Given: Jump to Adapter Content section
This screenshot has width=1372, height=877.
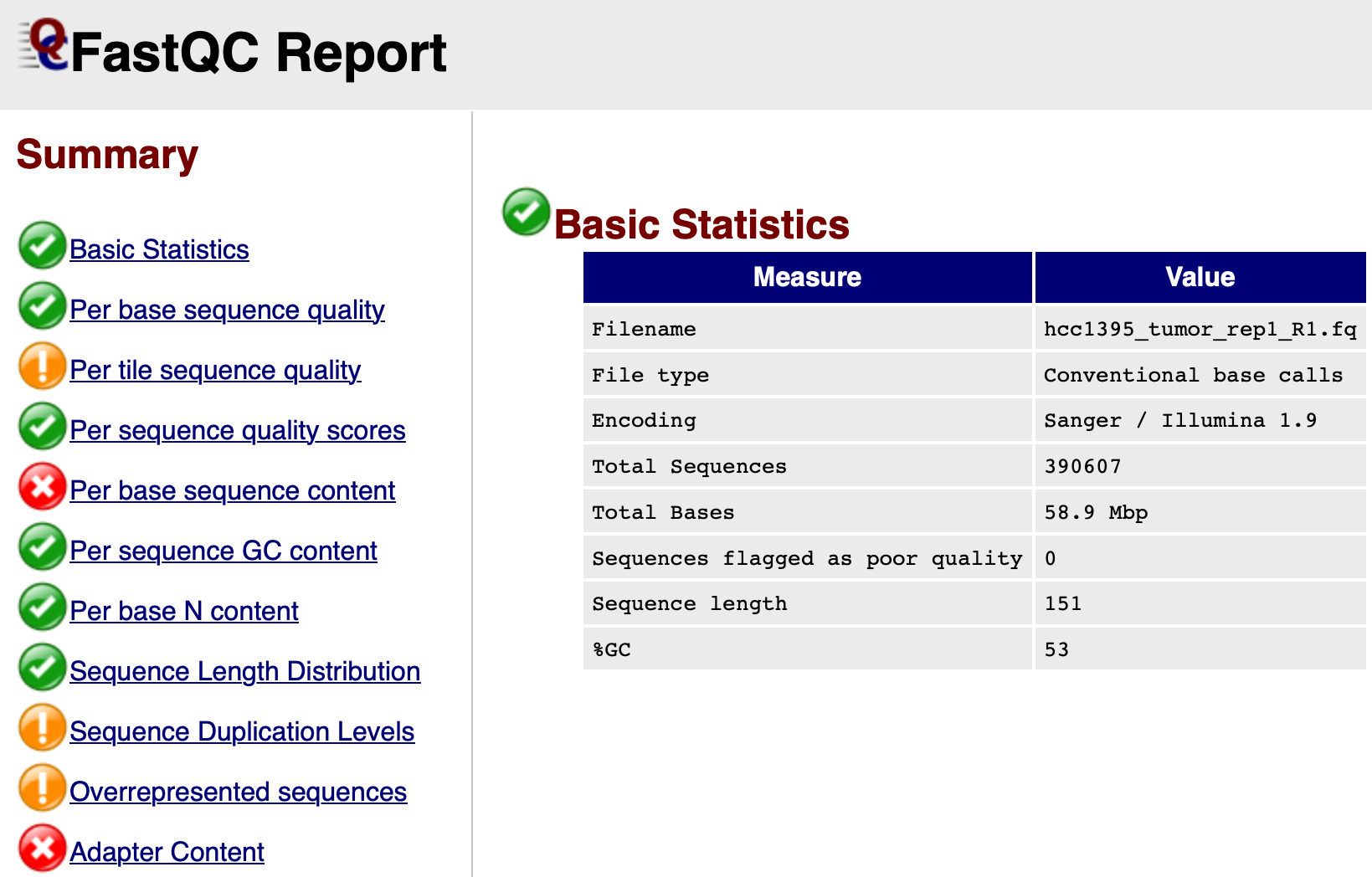Looking at the screenshot, I should pyautogui.click(x=167, y=852).
